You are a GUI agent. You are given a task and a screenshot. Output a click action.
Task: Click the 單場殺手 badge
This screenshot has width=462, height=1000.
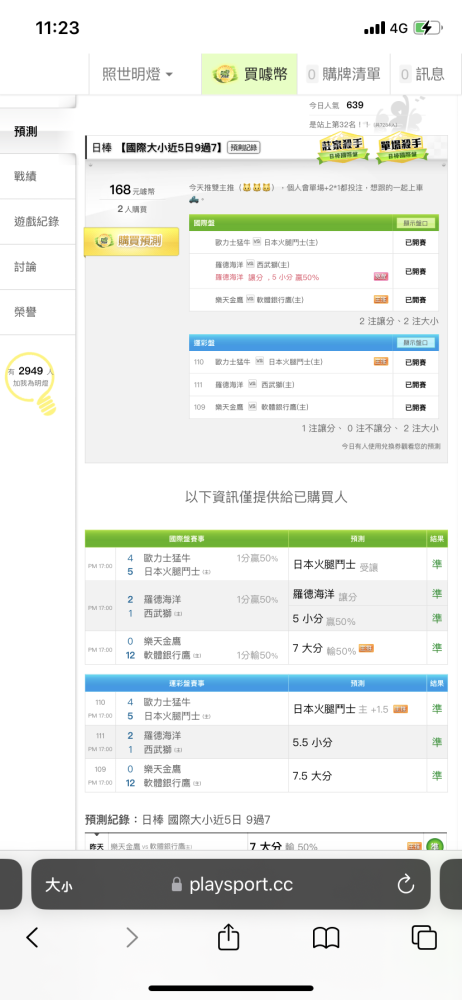click(x=403, y=149)
